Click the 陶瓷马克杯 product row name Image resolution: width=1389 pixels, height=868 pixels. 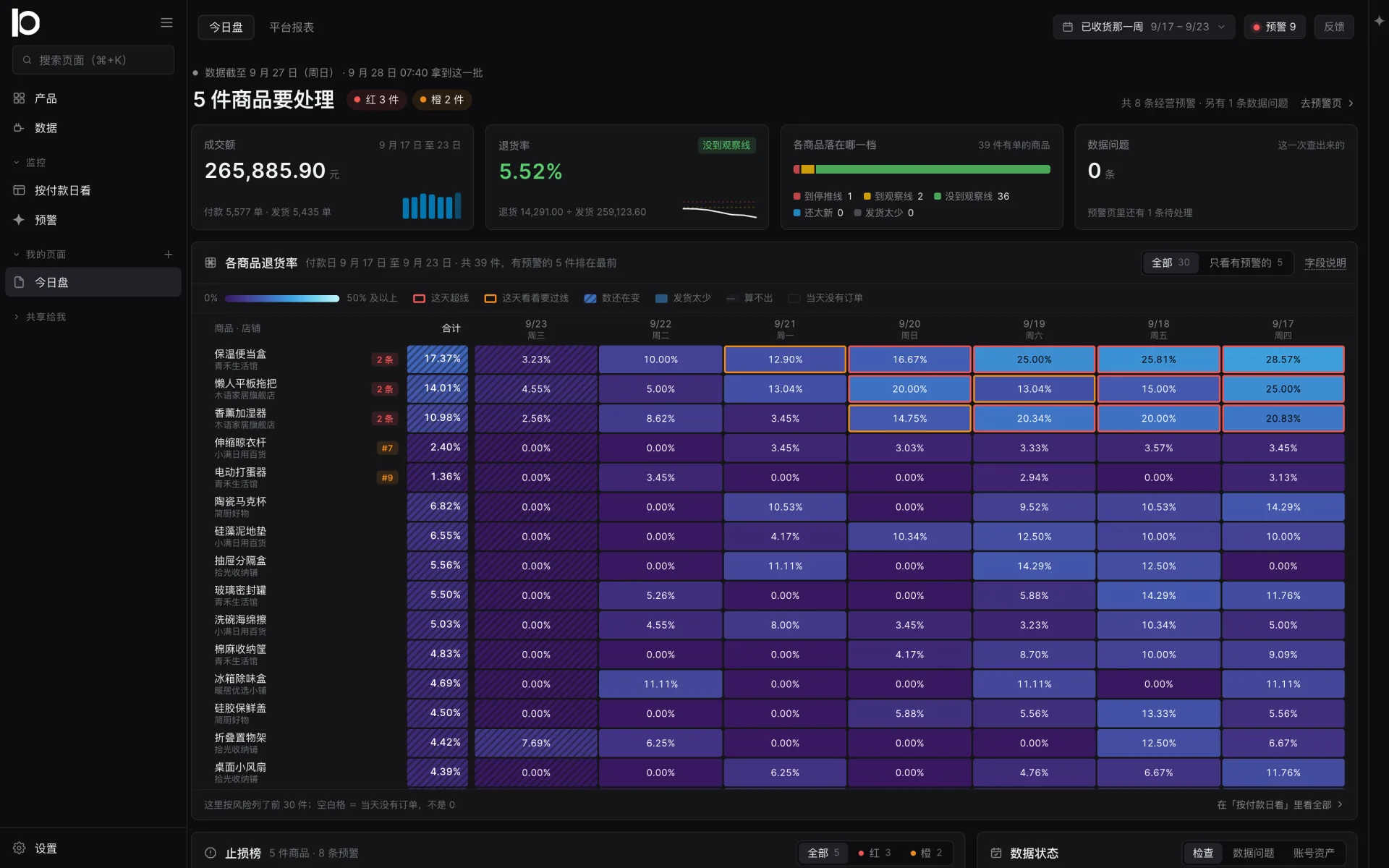click(240, 501)
